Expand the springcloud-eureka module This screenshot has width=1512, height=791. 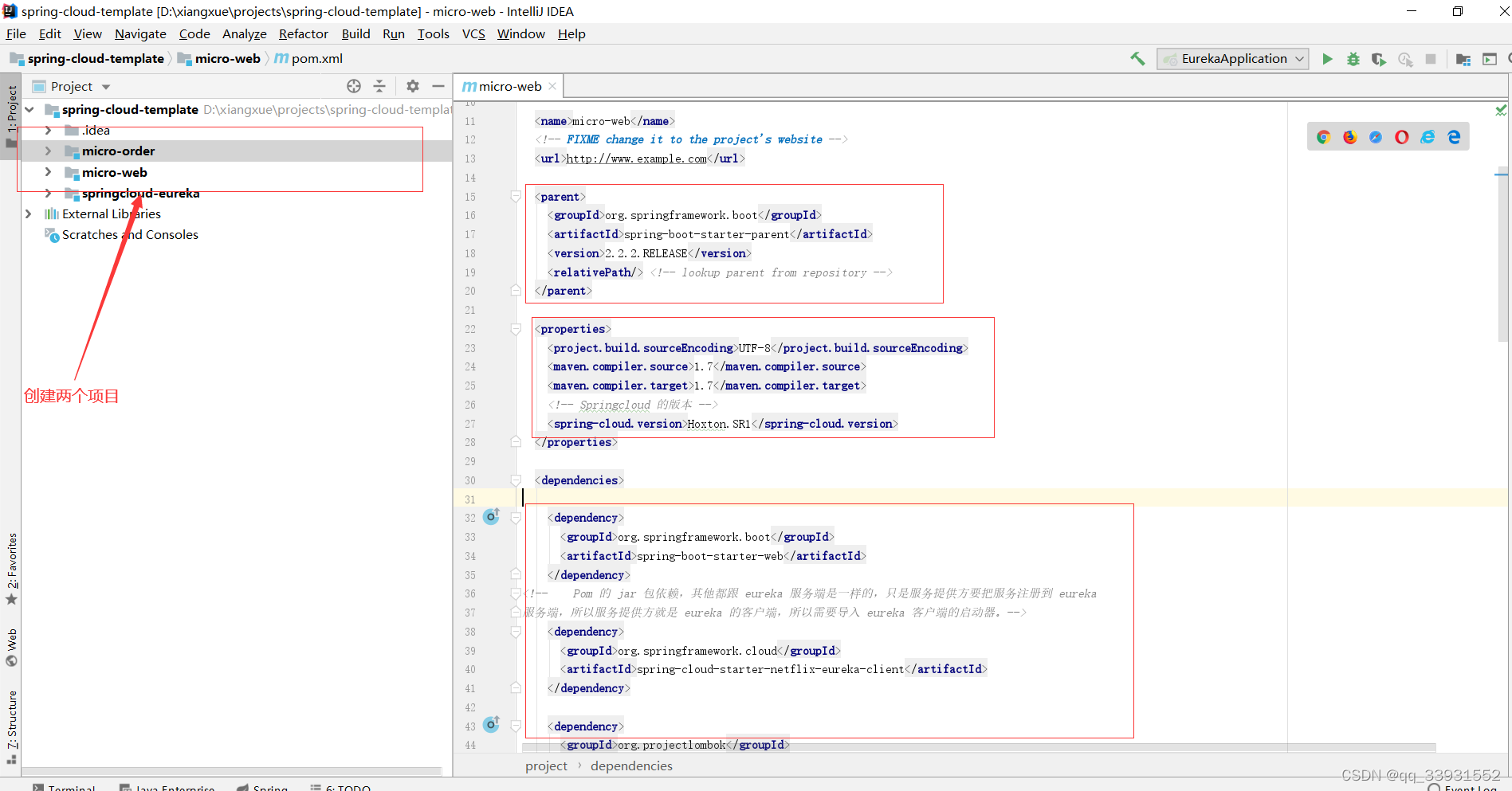pyautogui.click(x=49, y=193)
